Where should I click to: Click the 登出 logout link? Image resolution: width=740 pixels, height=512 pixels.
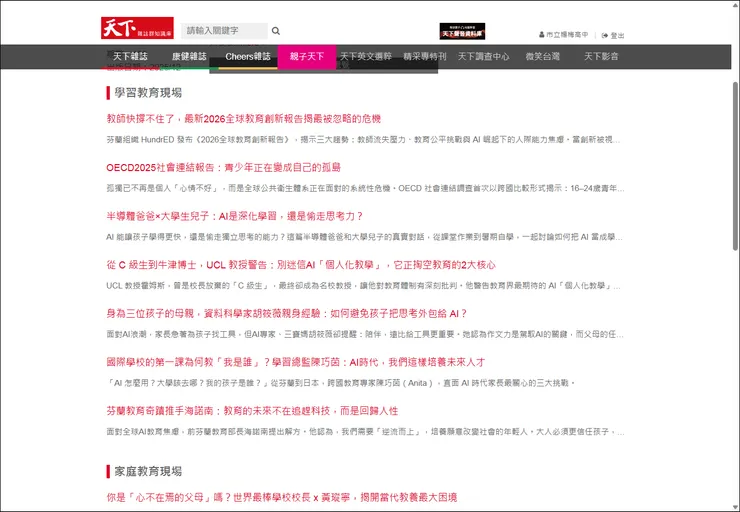(x=617, y=35)
